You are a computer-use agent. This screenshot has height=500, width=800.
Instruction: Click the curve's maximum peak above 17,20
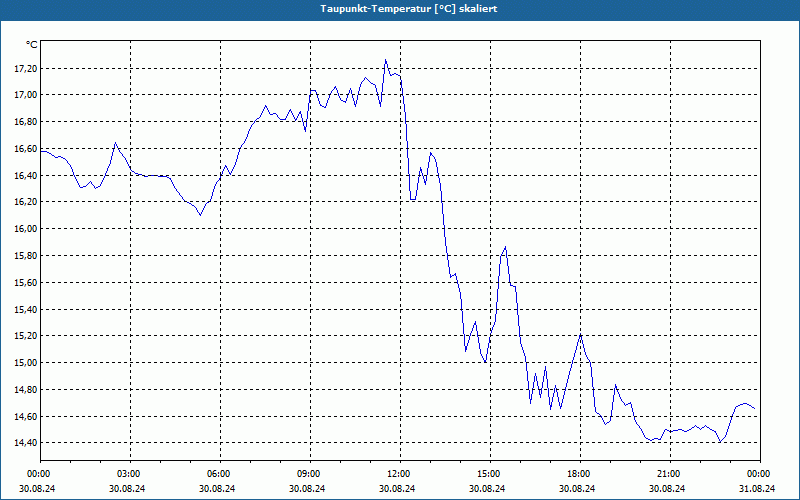click(386, 60)
